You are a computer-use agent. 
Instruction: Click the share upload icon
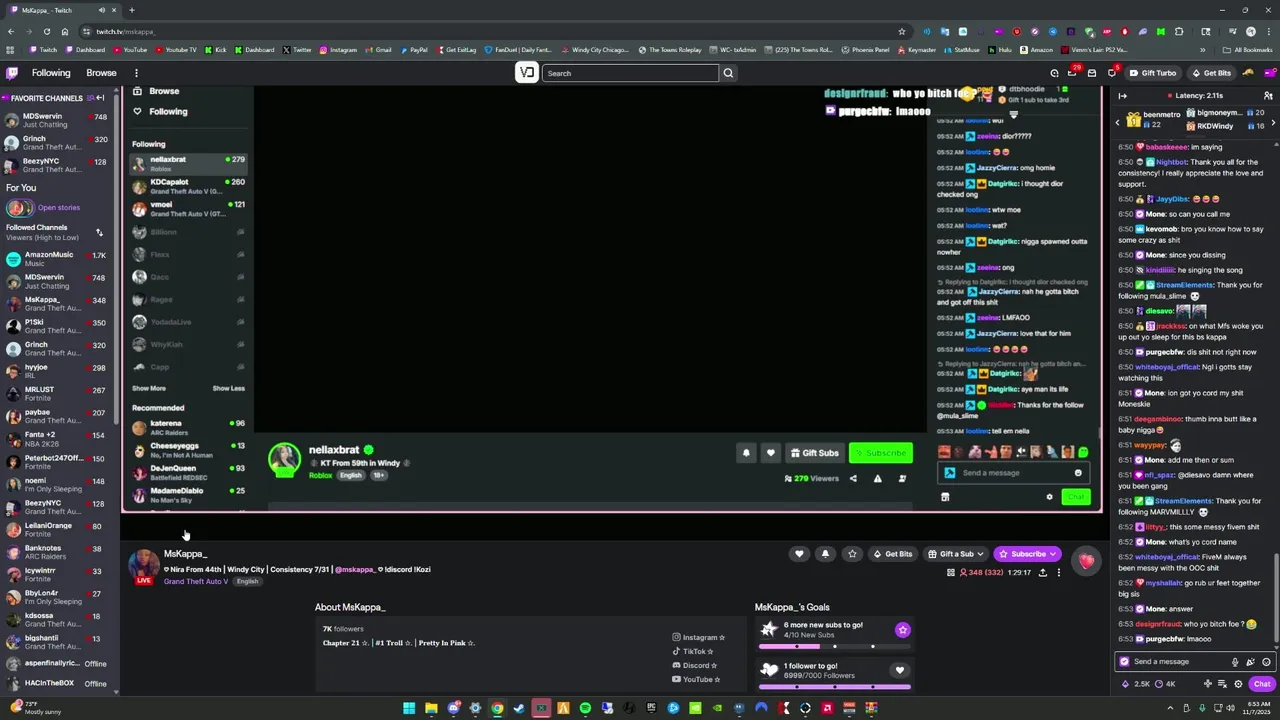[1042, 573]
